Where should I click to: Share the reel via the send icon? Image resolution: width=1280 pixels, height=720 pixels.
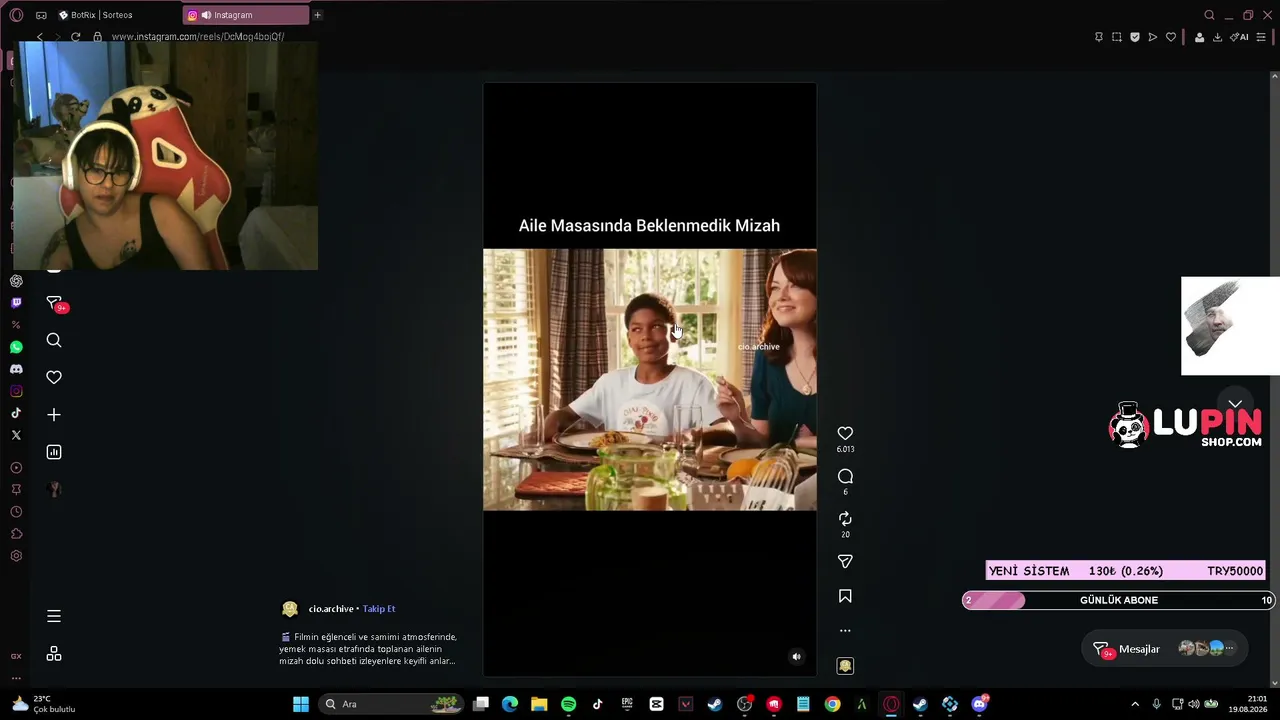coord(845,561)
